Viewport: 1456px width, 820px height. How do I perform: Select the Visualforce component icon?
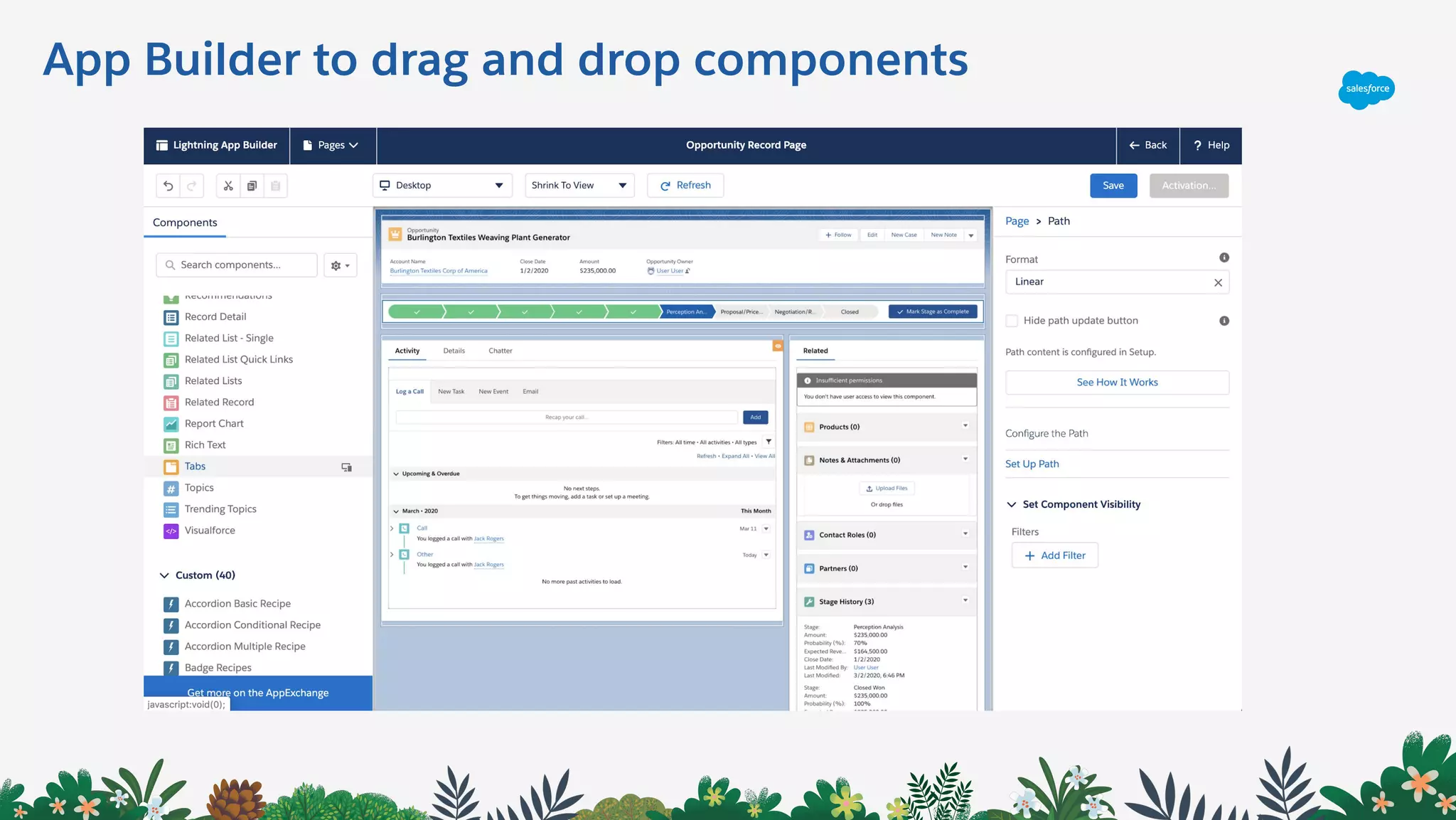tap(171, 531)
